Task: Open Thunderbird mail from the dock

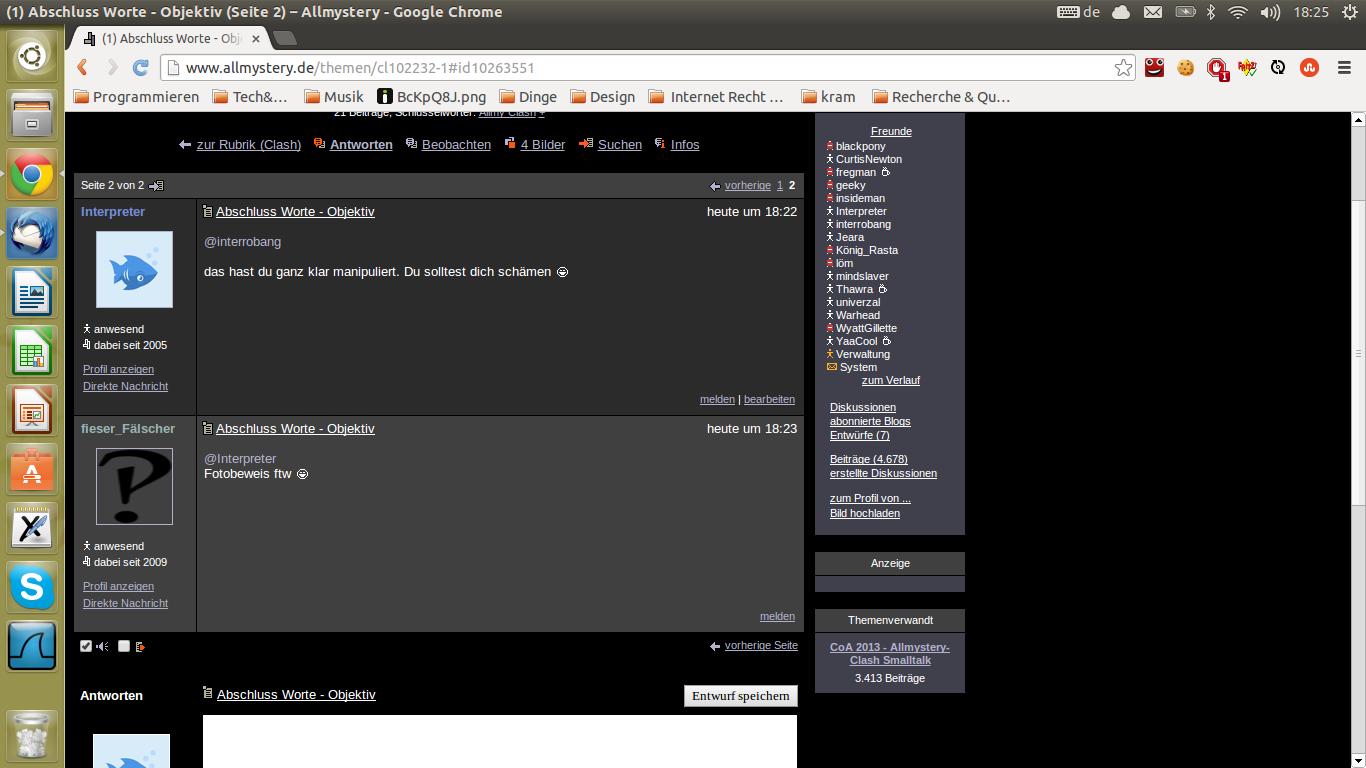Action: (x=32, y=236)
